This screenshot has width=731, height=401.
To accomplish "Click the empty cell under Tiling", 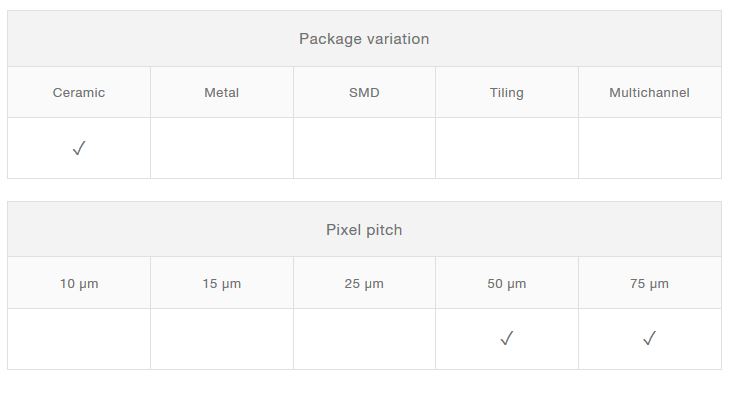I will 506,148.
